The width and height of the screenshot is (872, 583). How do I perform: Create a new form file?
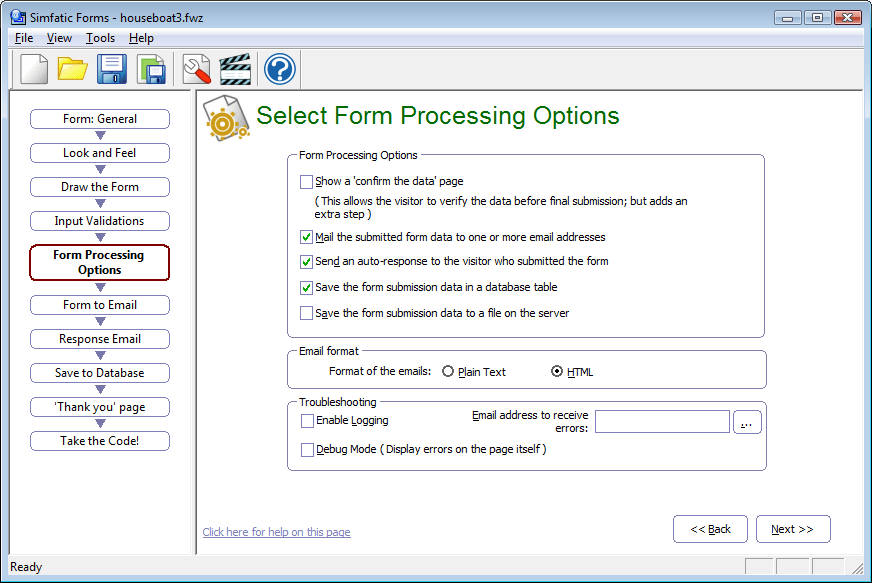point(33,68)
